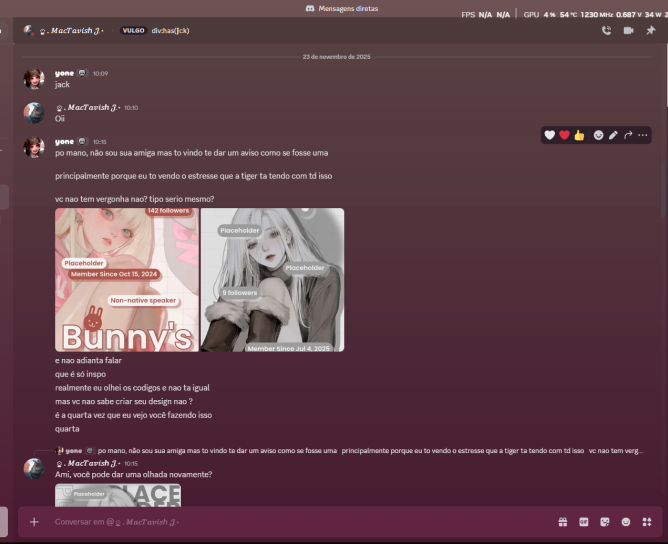Select message 'é a quarta vez que eu vejo você fazendo isso'
Image resolution: width=668 pixels, height=544 pixels.
(133, 415)
